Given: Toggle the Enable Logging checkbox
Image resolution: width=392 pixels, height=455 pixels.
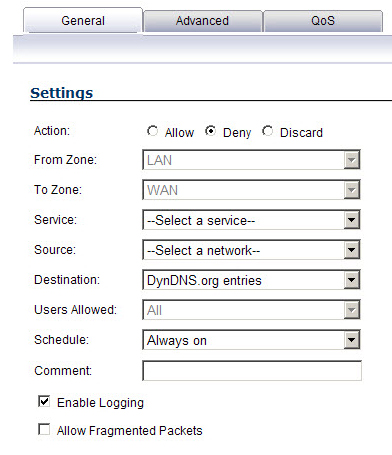Looking at the screenshot, I should [x=44, y=401].
